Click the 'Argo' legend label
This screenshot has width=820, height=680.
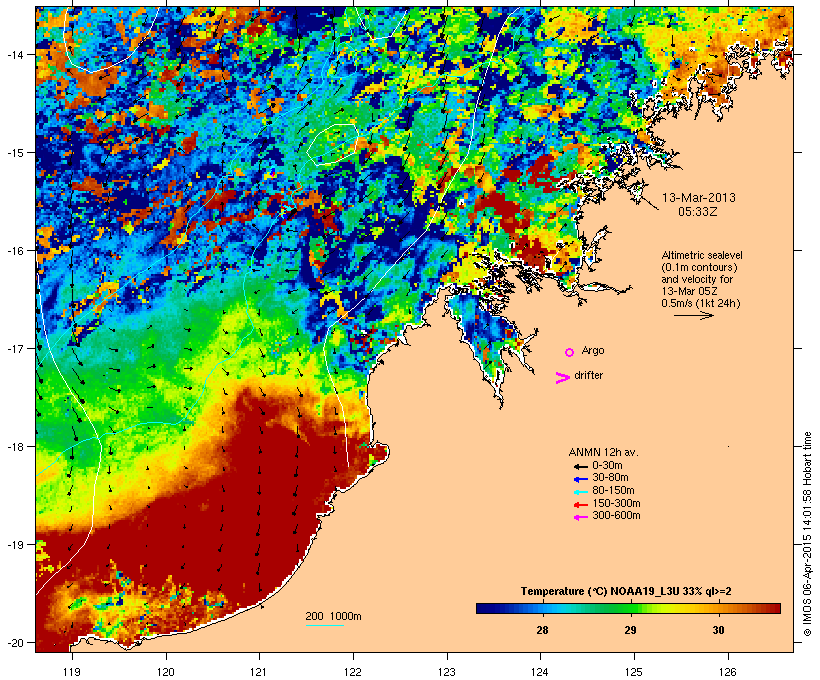click(593, 350)
